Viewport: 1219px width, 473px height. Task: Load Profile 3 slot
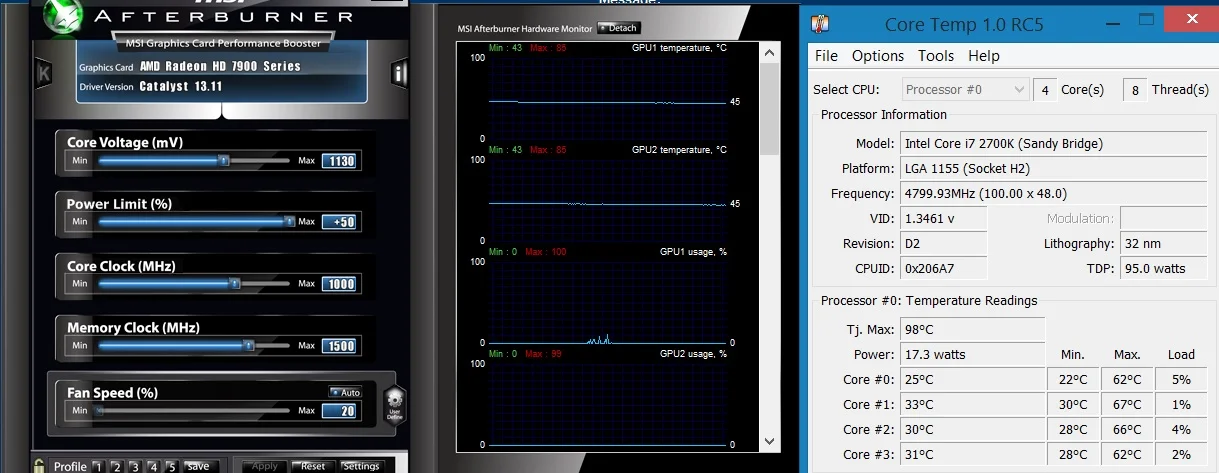(134, 466)
